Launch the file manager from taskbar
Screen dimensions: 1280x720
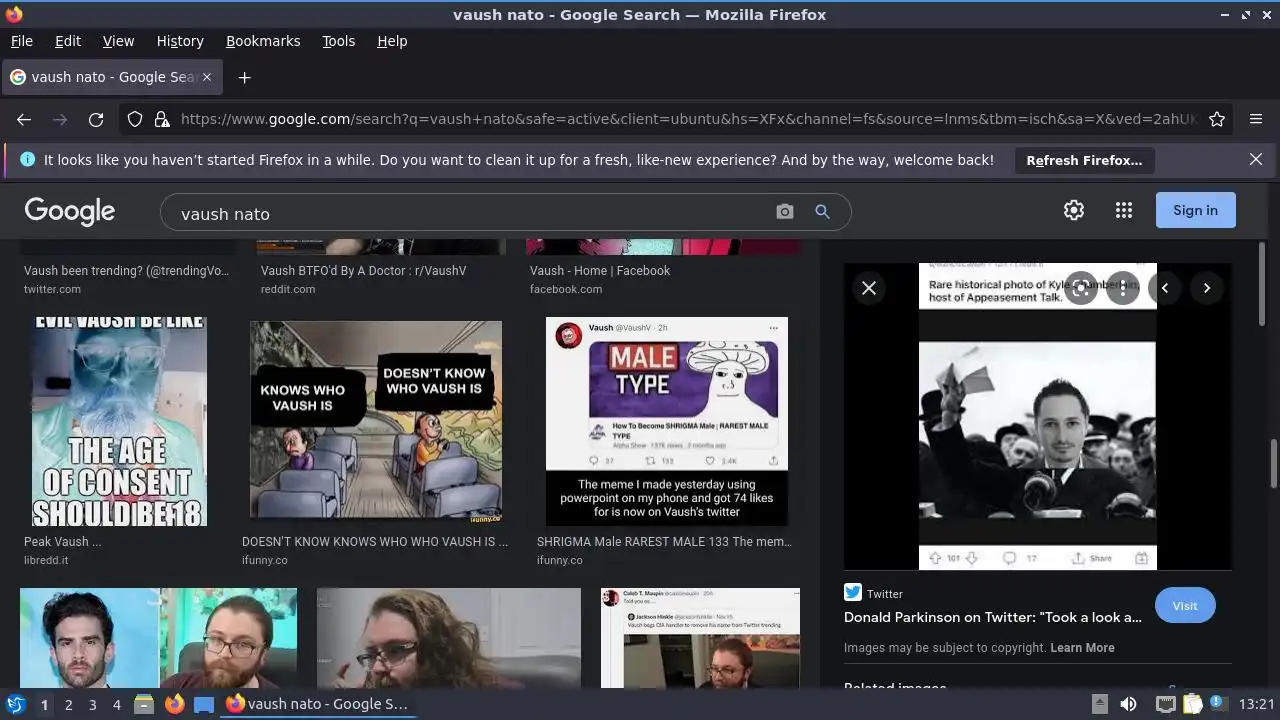pos(144,704)
